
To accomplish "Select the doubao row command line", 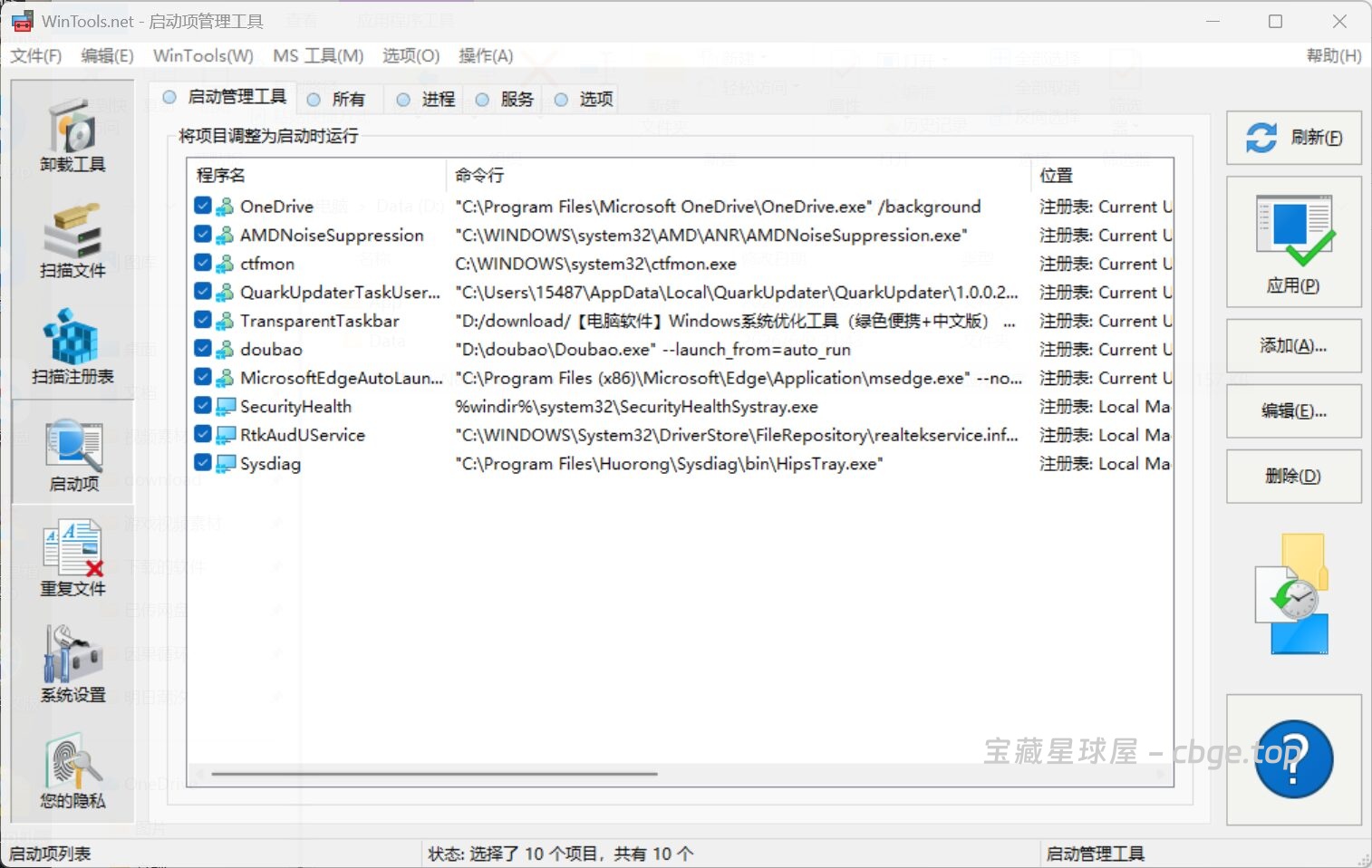I will coord(652,350).
